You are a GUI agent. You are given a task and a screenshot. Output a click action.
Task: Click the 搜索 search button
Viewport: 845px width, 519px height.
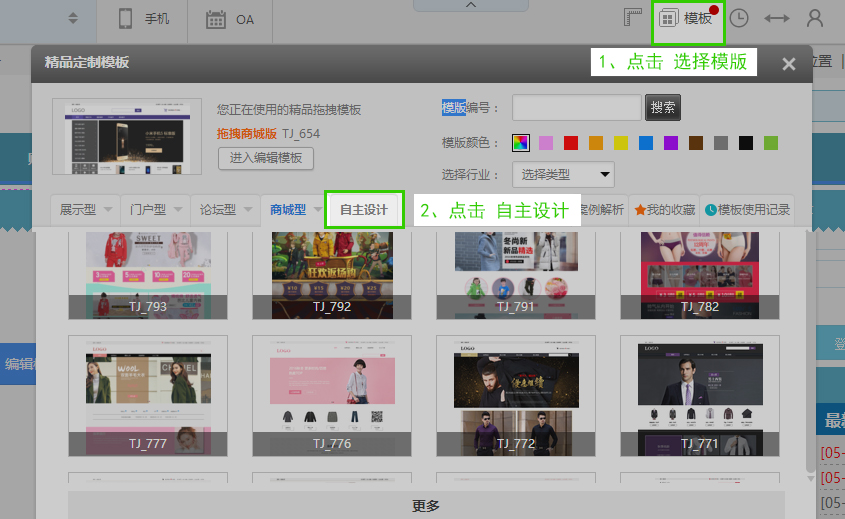pos(662,108)
